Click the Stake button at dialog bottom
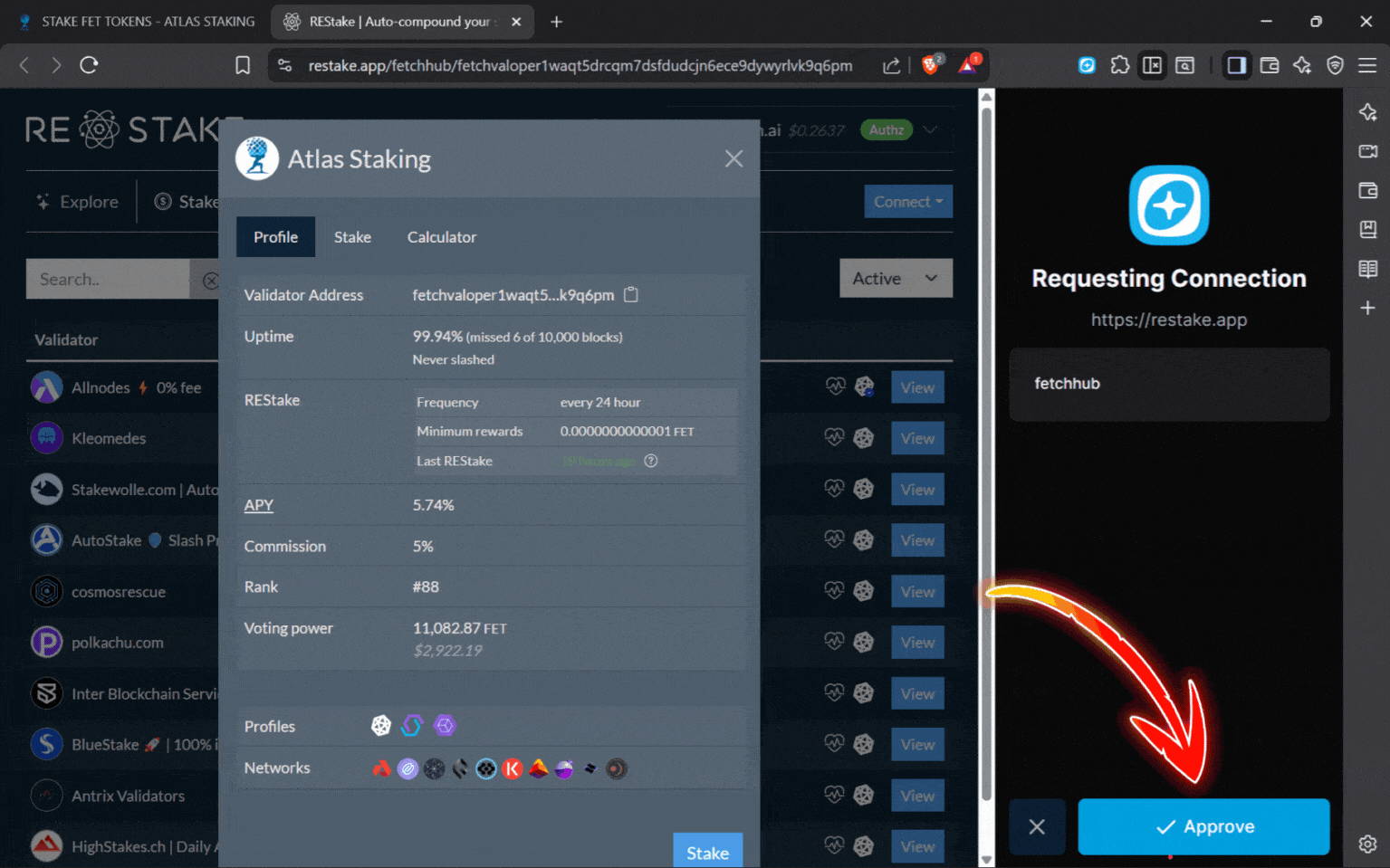Viewport: 1390px width, 868px height. click(x=707, y=852)
